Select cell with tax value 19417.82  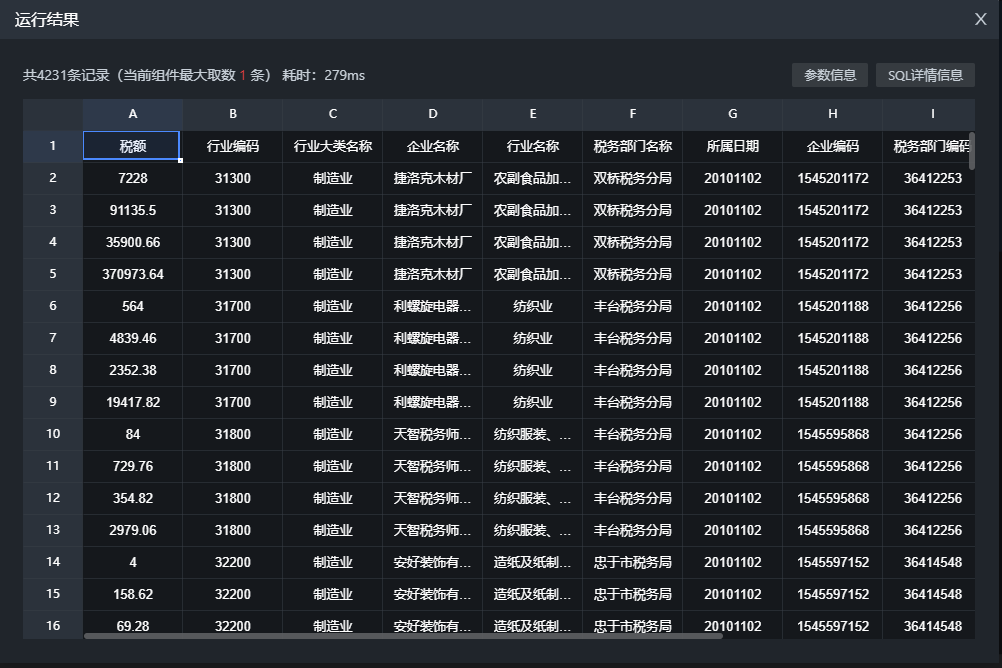[133, 402]
